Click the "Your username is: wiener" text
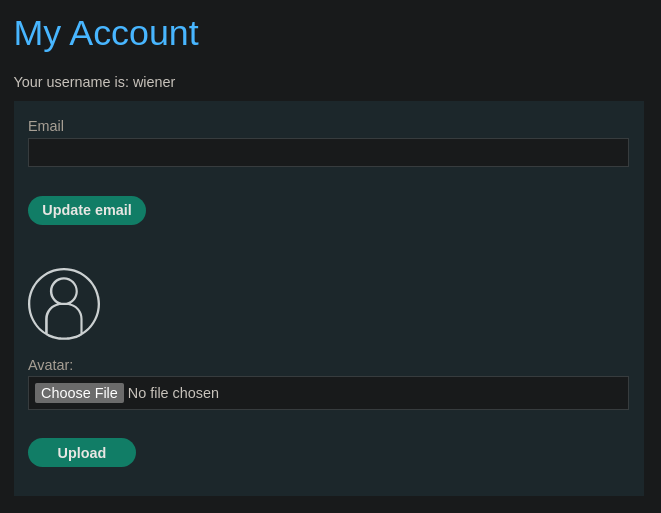661x513 pixels. click(x=94, y=82)
